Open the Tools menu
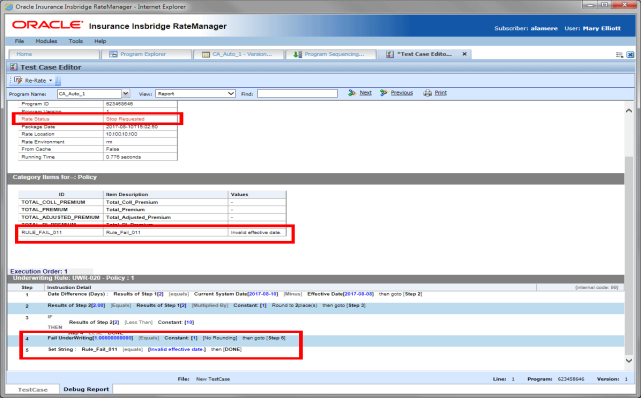Viewport: 641px width, 398px height. (x=76, y=41)
